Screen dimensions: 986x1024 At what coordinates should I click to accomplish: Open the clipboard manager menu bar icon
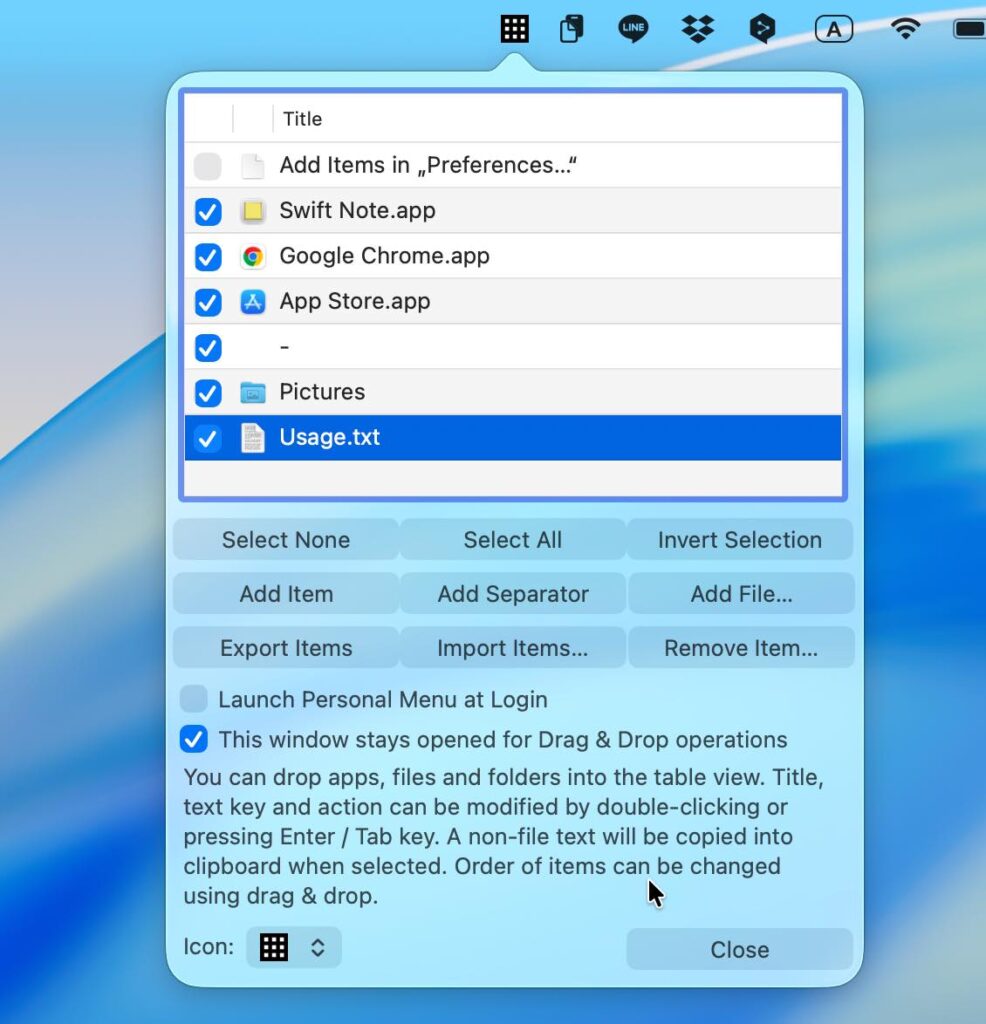[x=571, y=29]
